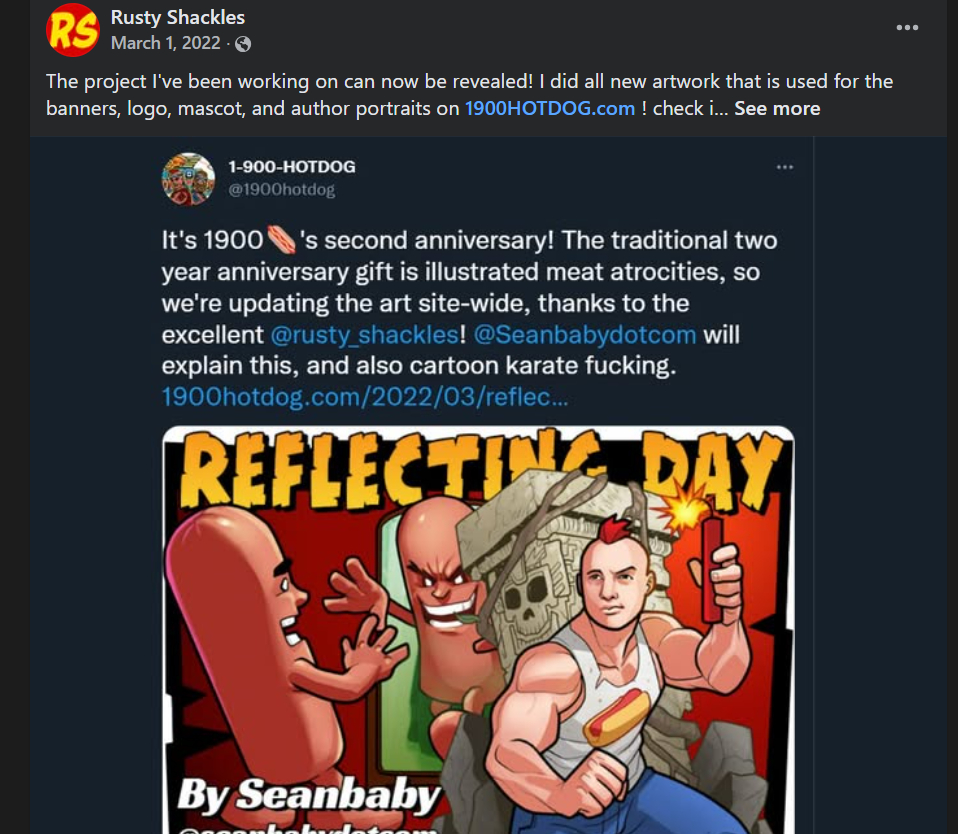Click the @1900hotdog handle
The width and height of the screenshot is (958, 834).
coord(282,189)
